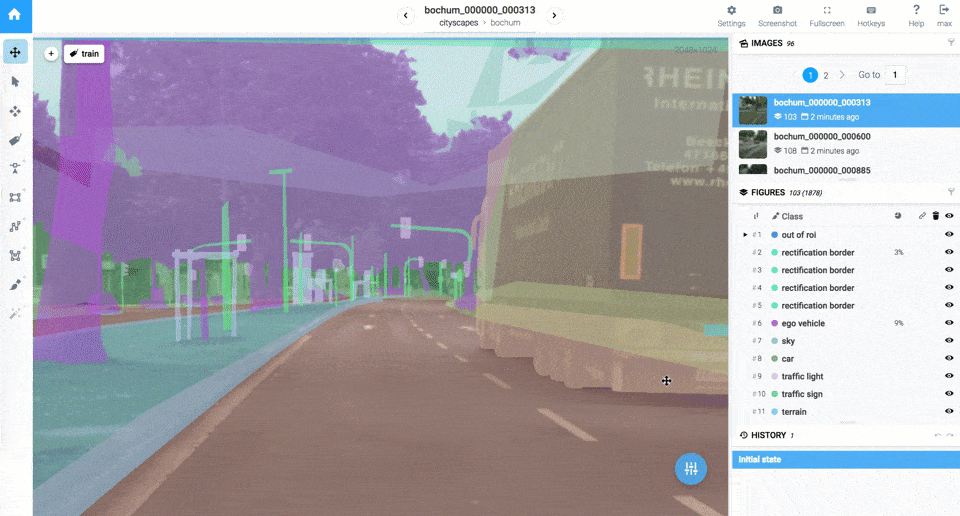Go to the home dashboard icon

click(x=15, y=15)
